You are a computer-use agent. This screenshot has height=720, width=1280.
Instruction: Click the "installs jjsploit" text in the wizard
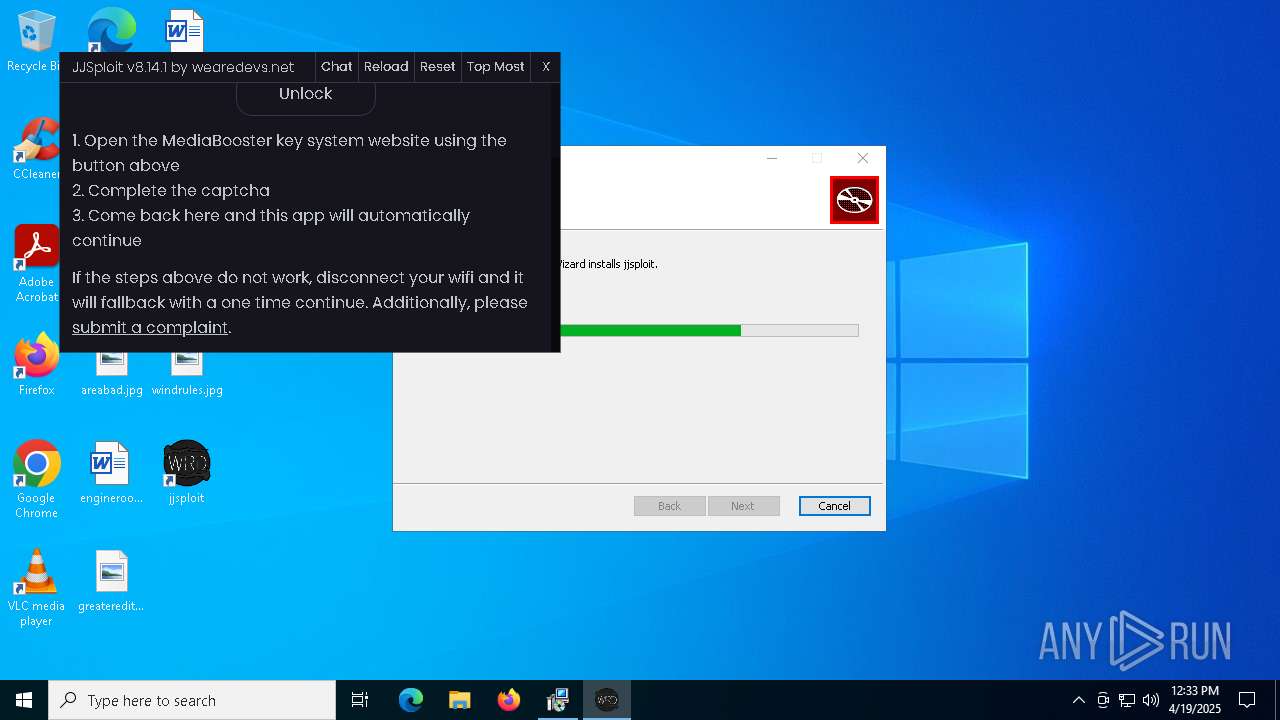[x=623, y=264]
